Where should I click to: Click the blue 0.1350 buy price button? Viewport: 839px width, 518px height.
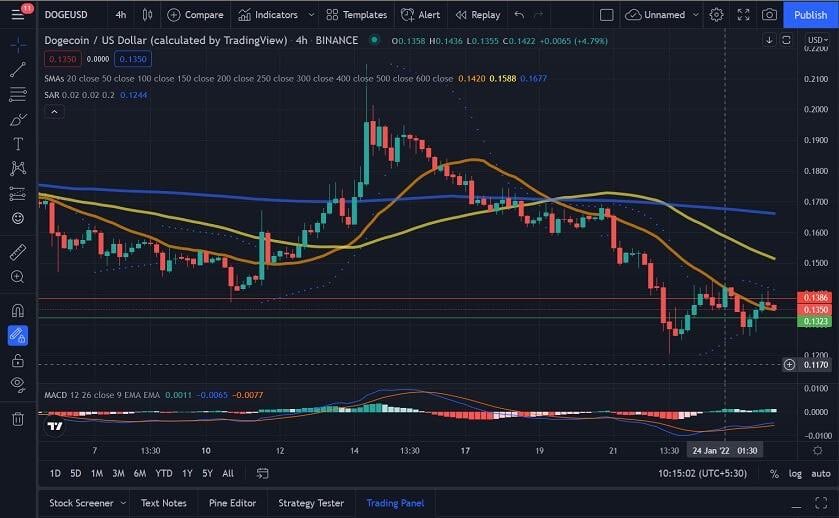[133, 59]
